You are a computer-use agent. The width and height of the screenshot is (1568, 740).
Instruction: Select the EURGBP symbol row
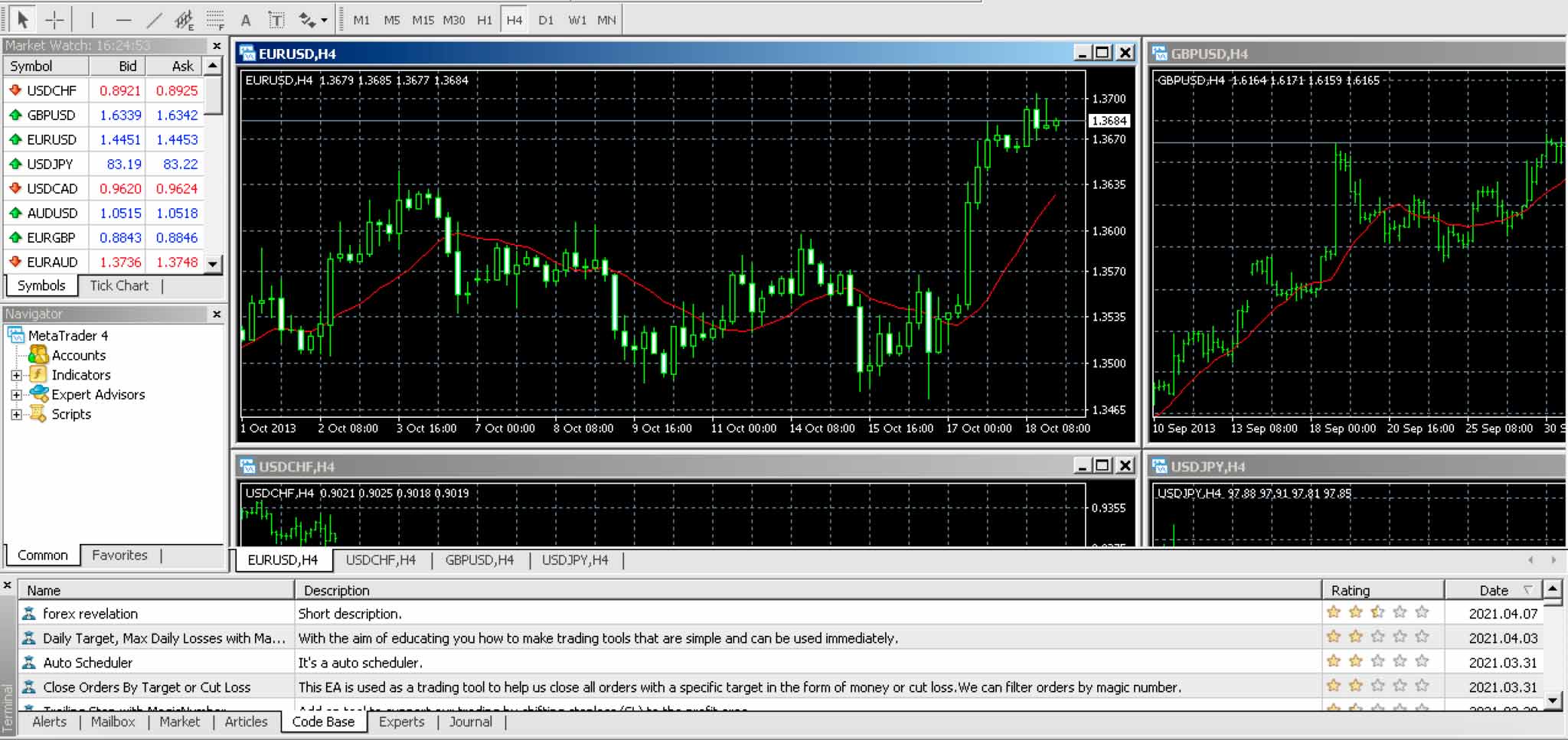coord(103,237)
